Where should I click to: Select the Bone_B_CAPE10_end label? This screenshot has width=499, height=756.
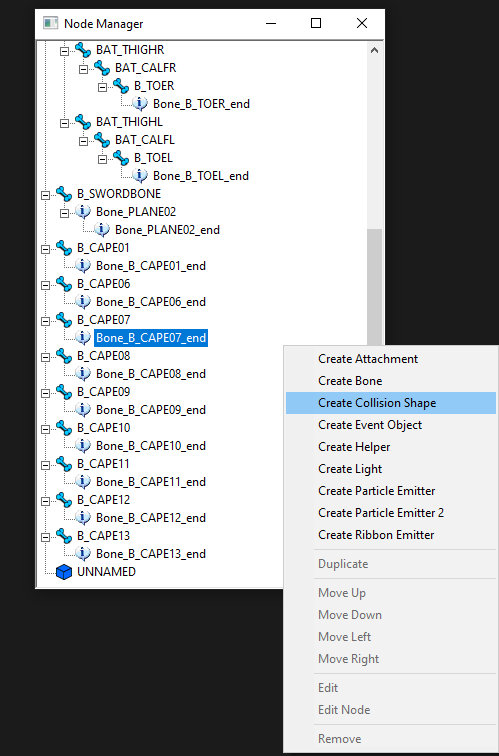click(151, 446)
